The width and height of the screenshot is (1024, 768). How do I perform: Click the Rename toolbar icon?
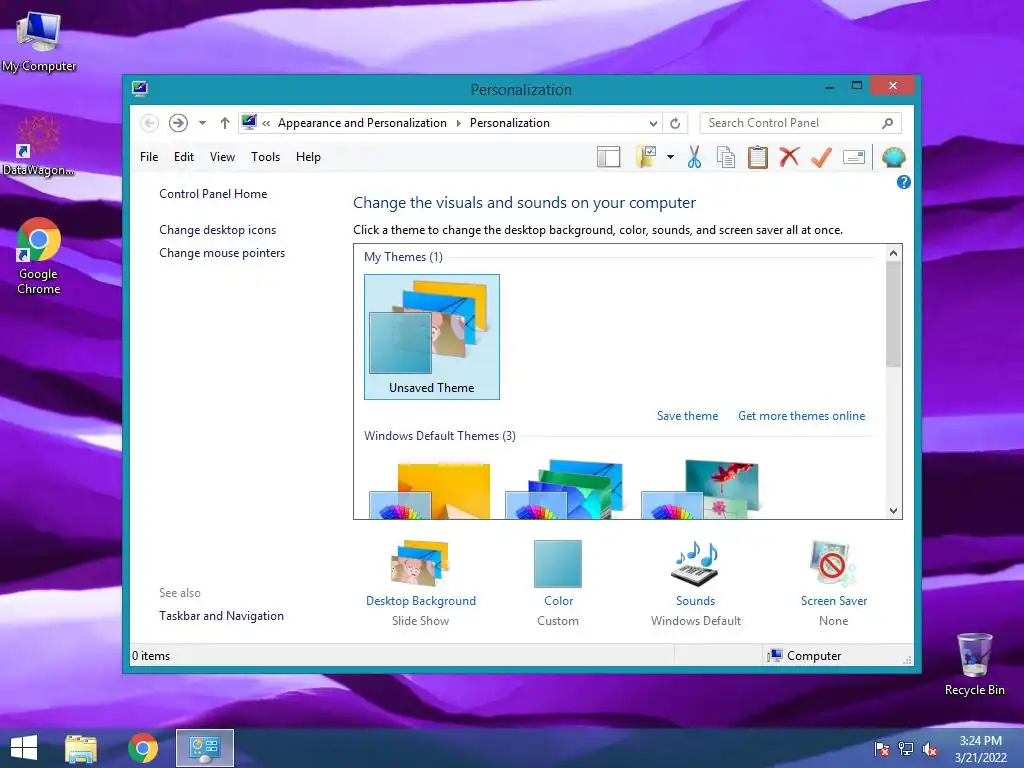tap(854, 157)
